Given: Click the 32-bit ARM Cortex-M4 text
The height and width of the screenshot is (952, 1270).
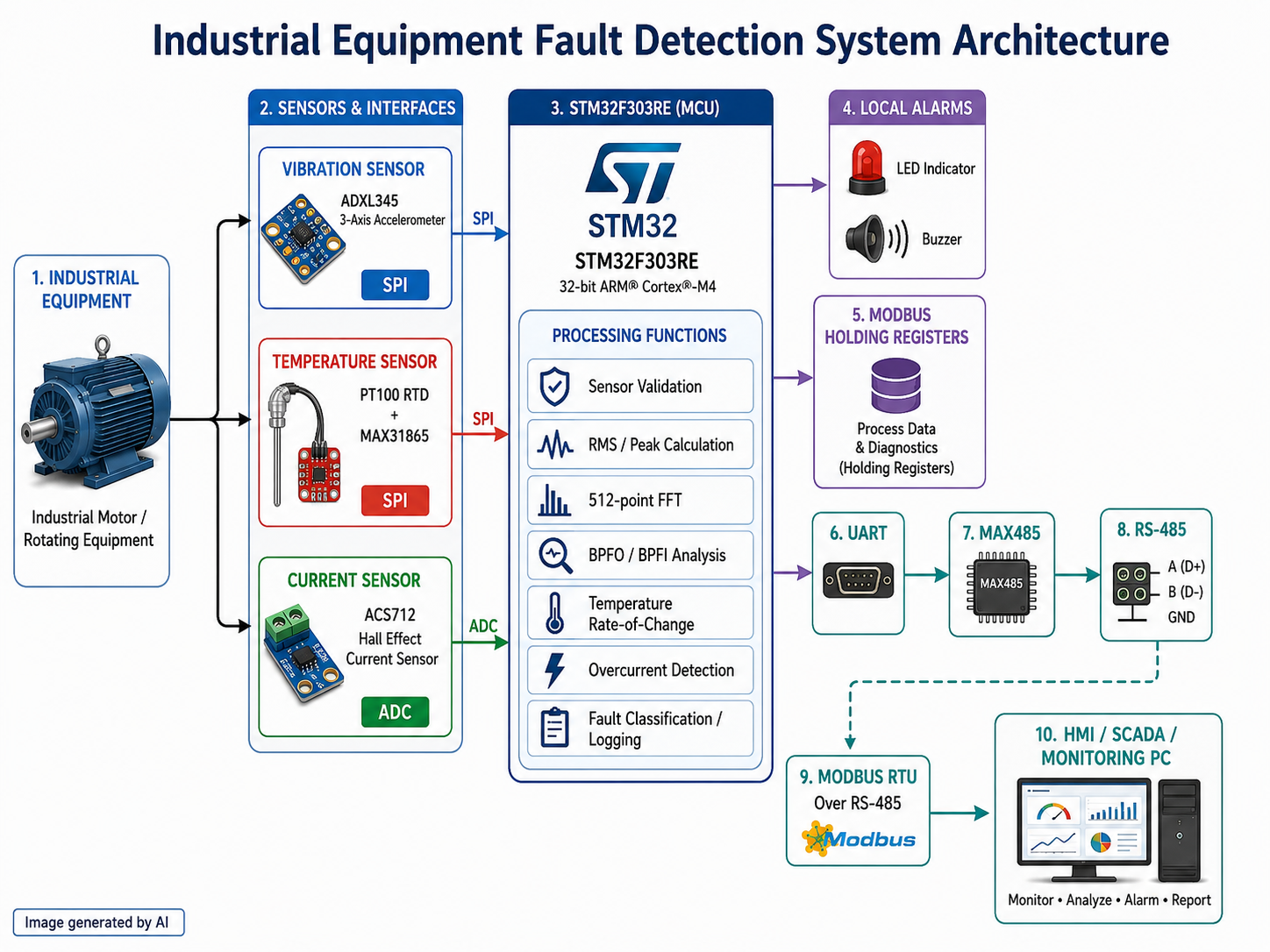Looking at the screenshot, I should coord(638,287).
